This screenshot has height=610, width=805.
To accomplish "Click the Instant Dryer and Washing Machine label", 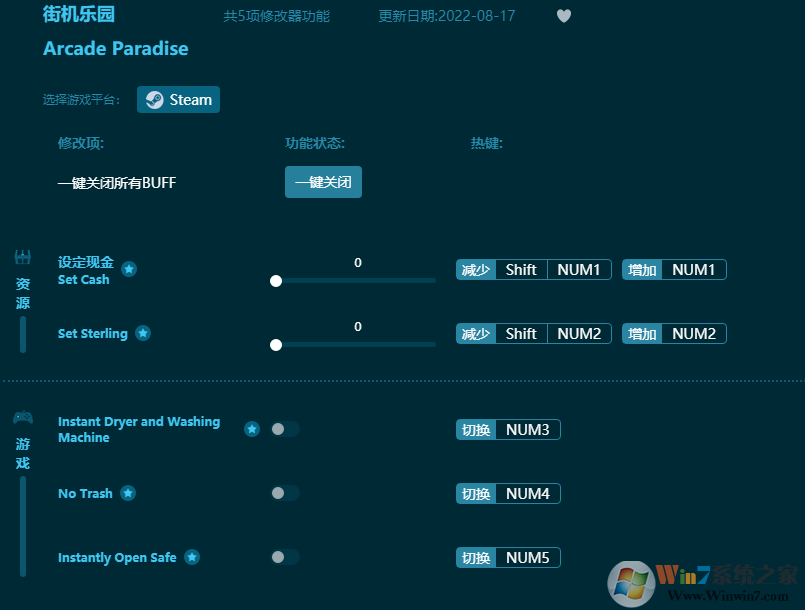I will [139, 429].
